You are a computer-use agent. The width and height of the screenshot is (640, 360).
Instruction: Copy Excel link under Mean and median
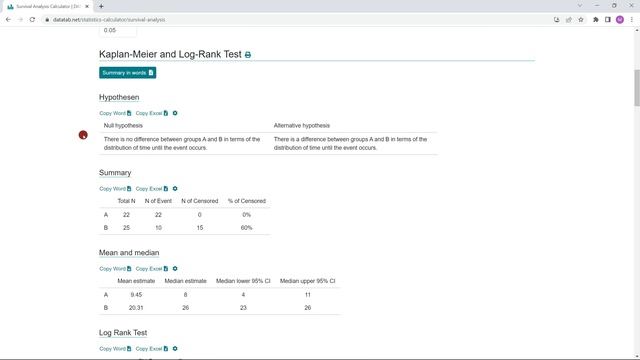152,269
